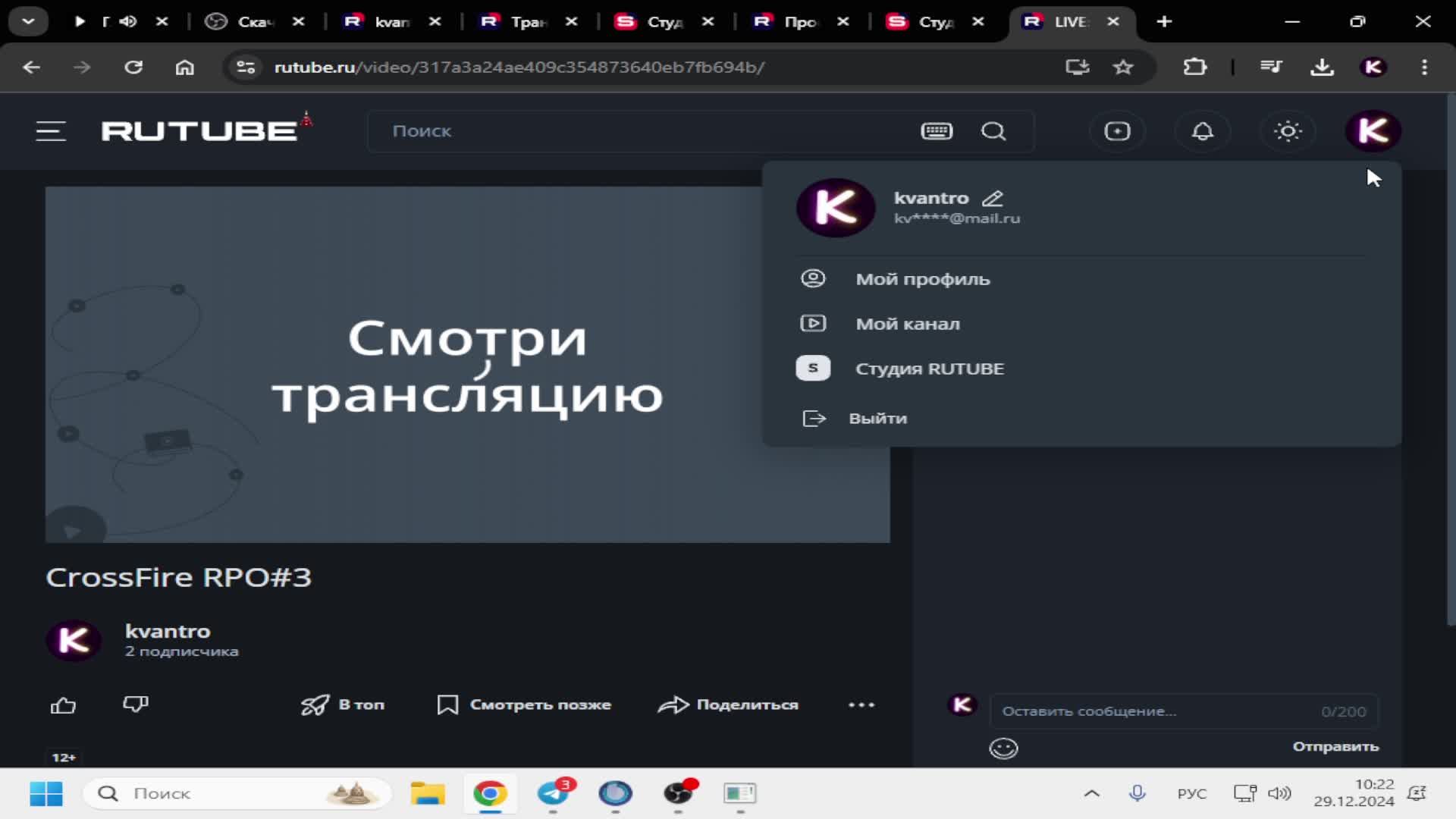Open the media control icon
This screenshot has height=819, width=1456.
[1271, 67]
